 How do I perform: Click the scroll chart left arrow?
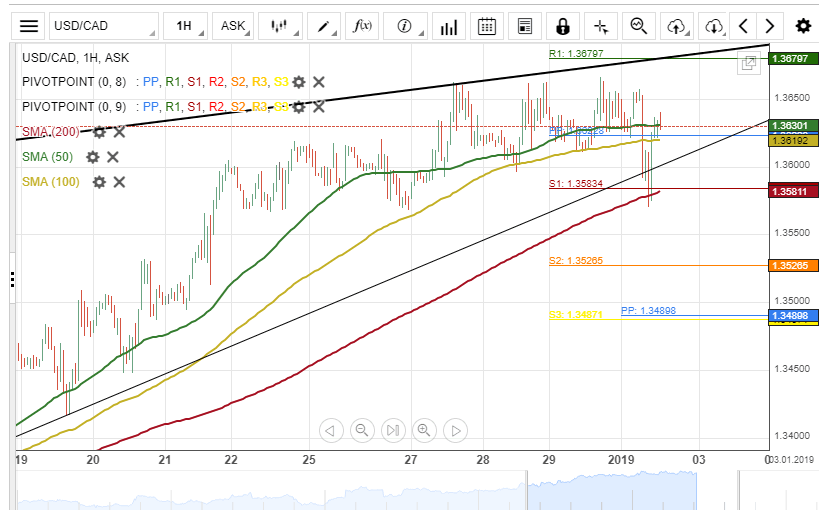[331, 431]
